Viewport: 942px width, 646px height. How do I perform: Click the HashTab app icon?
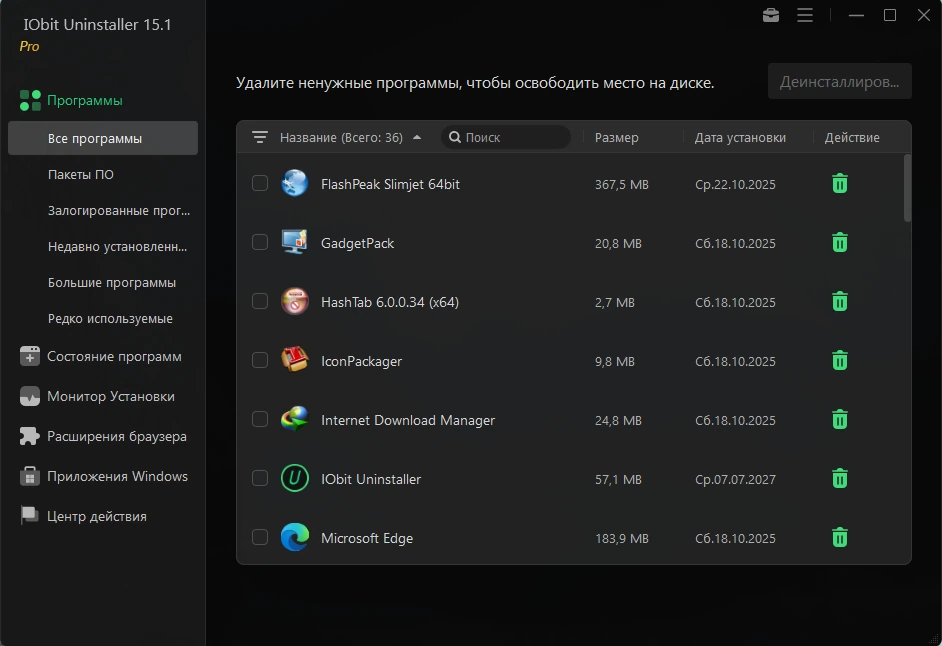click(x=294, y=301)
